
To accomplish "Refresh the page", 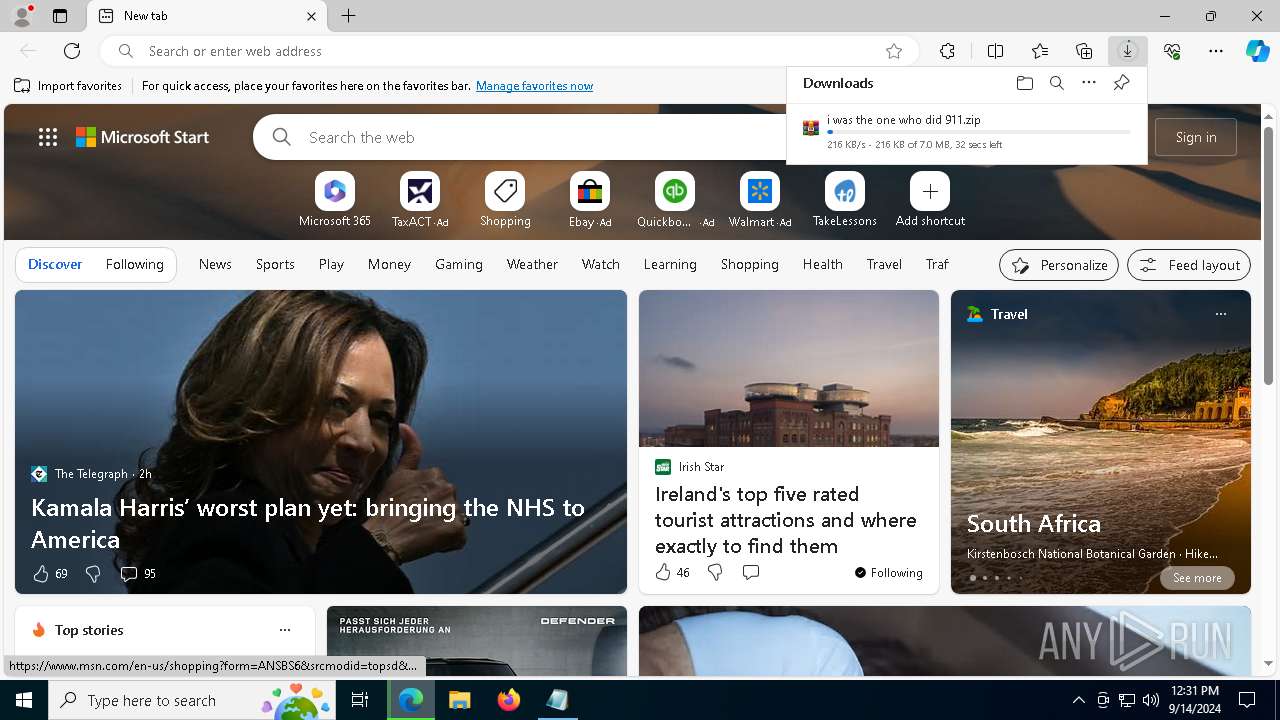I will click(72, 51).
